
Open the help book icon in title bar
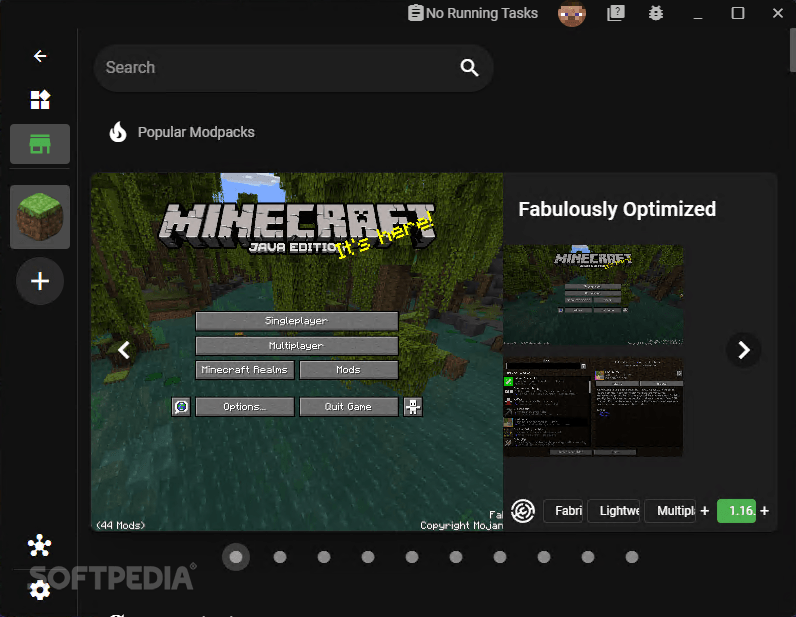click(616, 13)
